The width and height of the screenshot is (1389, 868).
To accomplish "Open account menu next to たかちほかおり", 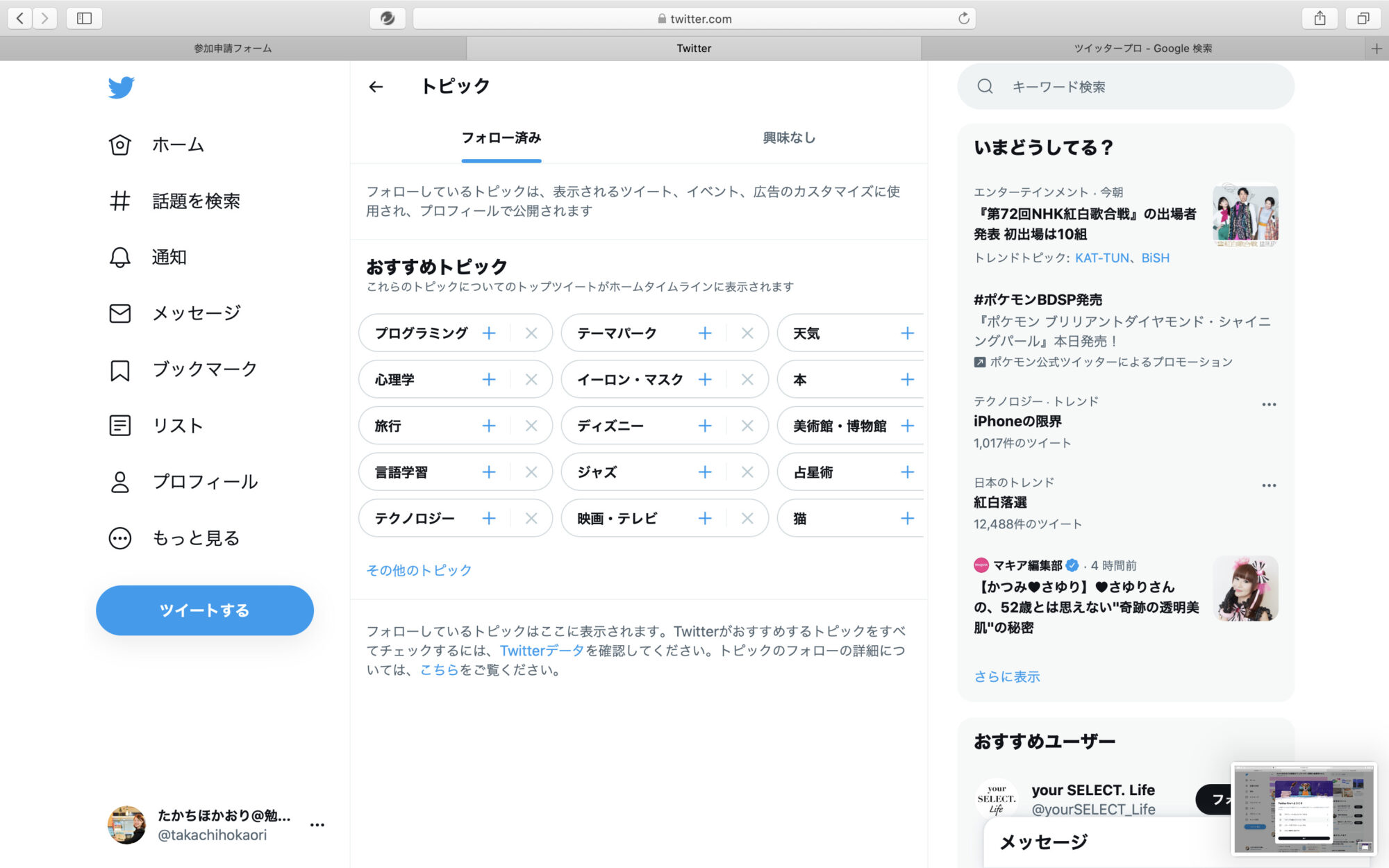I will (x=317, y=825).
